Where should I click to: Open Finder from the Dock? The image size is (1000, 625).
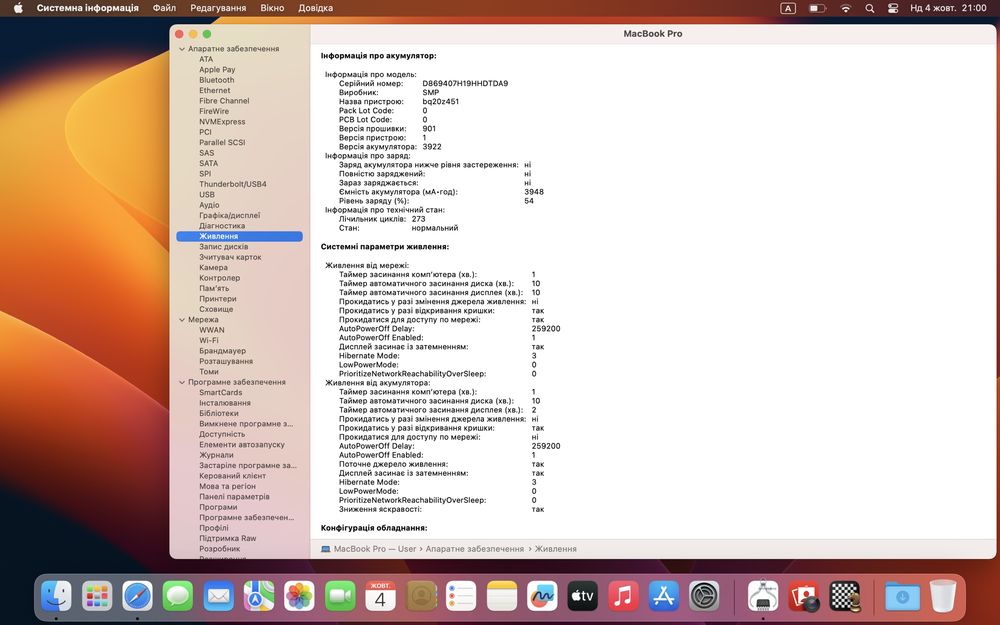(56, 596)
